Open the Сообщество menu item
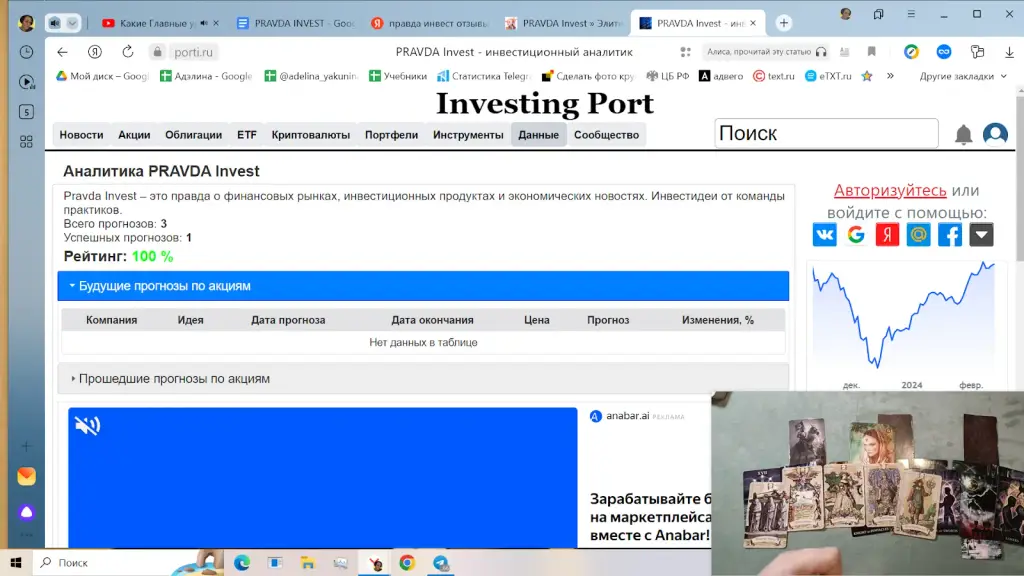 point(607,135)
